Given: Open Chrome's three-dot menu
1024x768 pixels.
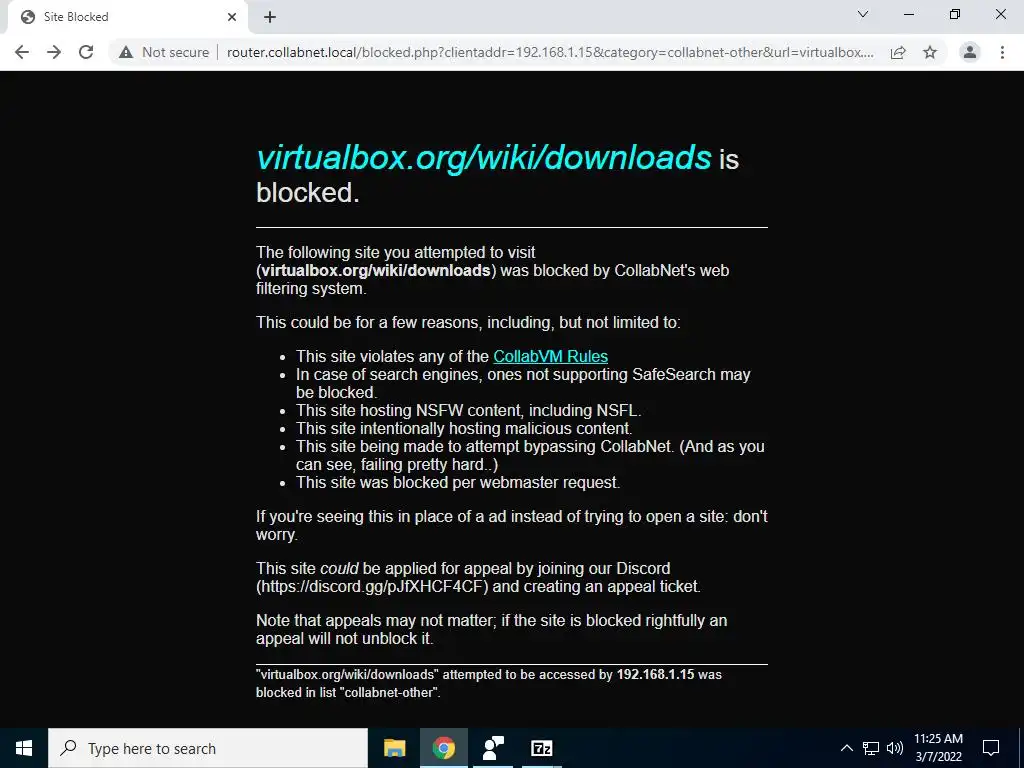Looking at the screenshot, I should coord(1002,52).
